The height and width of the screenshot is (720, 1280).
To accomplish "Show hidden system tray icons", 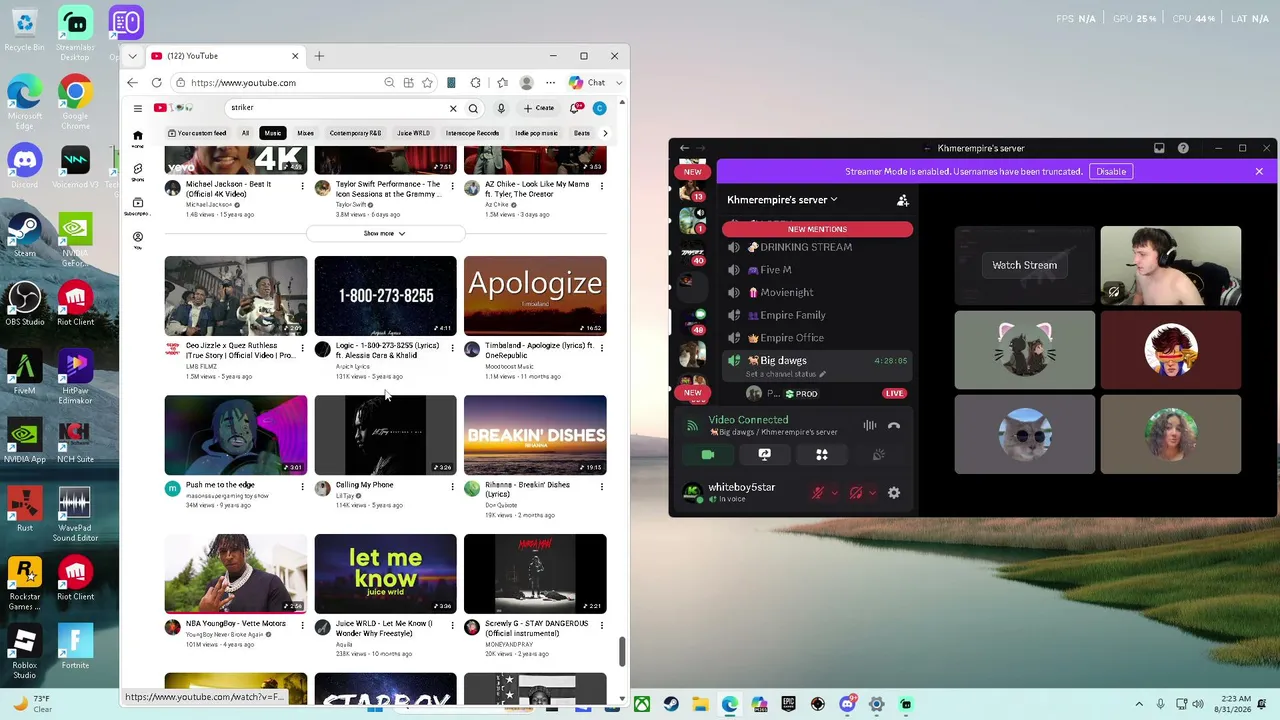I will 1139,704.
